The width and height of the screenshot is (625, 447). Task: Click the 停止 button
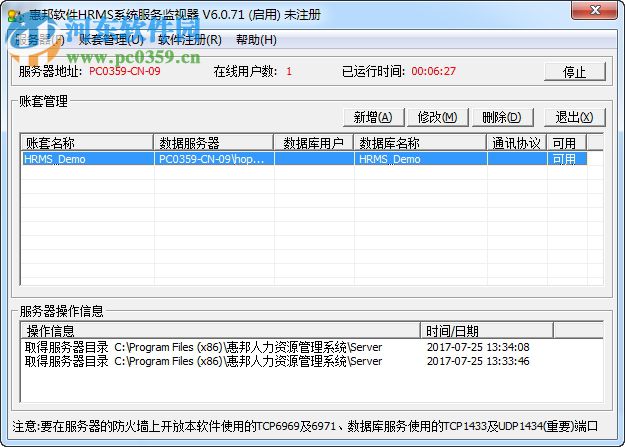click(x=574, y=72)
